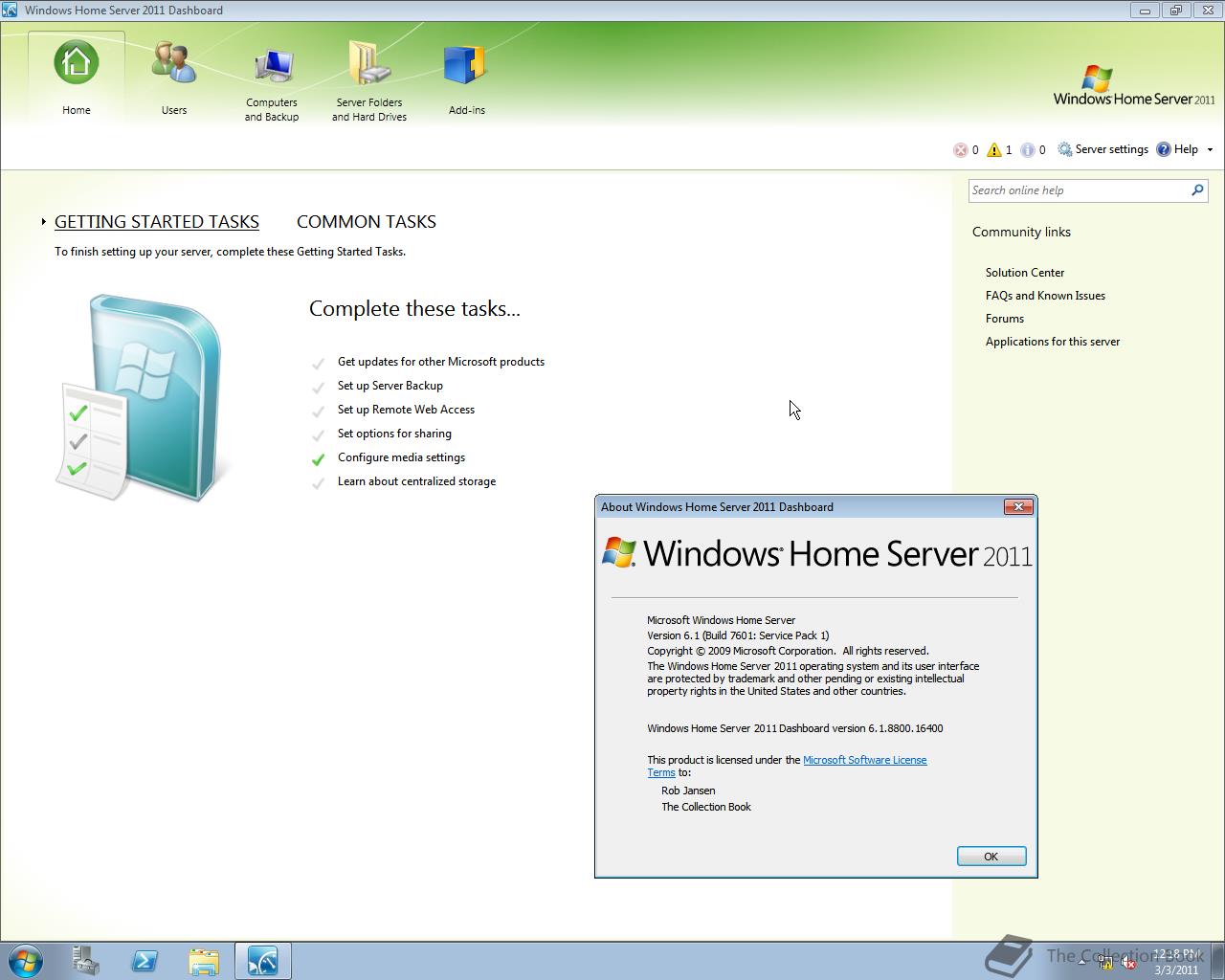Viewport: 1225px width, 980px height.
Task: Click Rob Jansen licensee name
Action: click(x=688, y=791)
